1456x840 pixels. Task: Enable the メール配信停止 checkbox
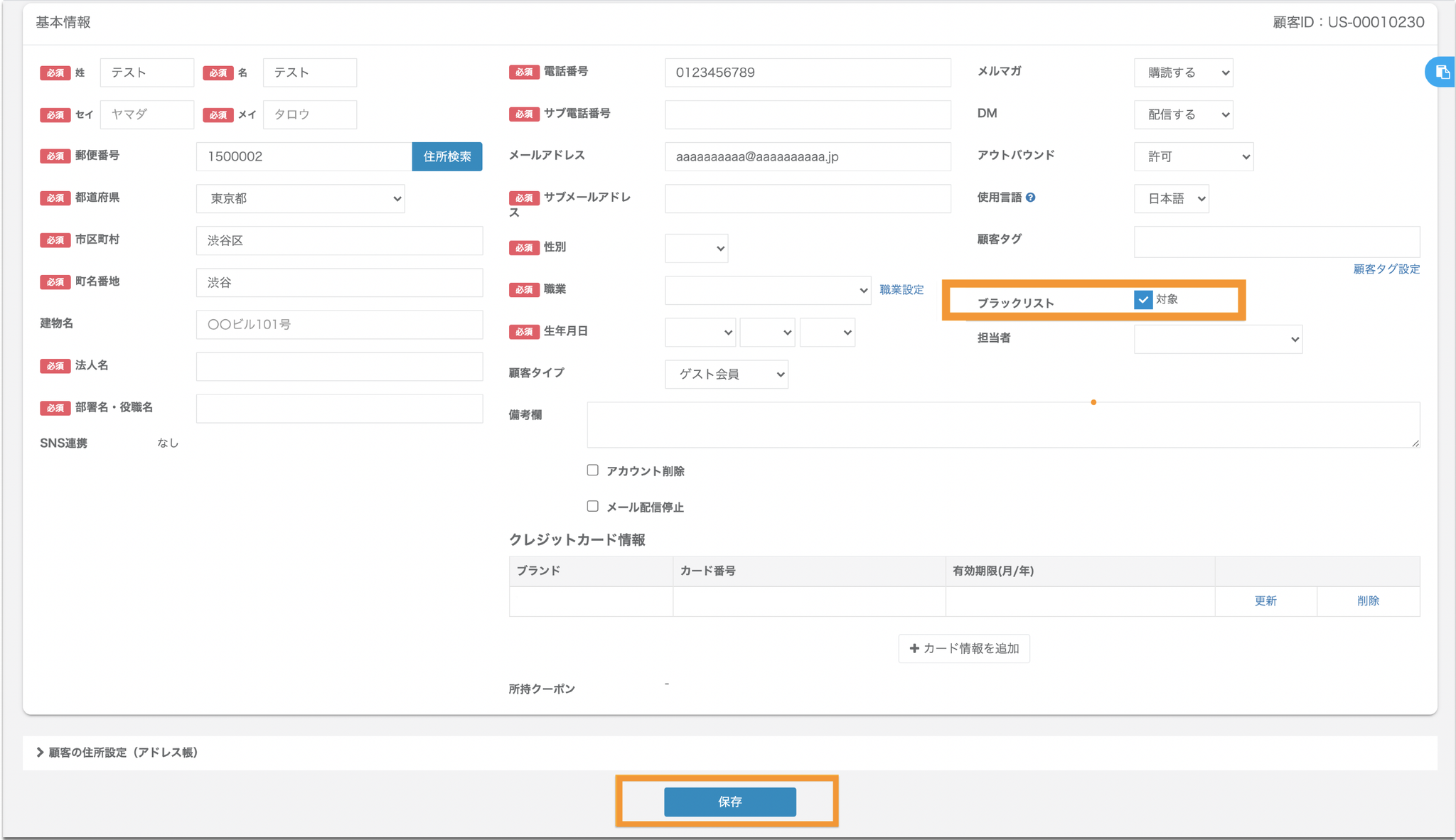[x=592, y=506]
